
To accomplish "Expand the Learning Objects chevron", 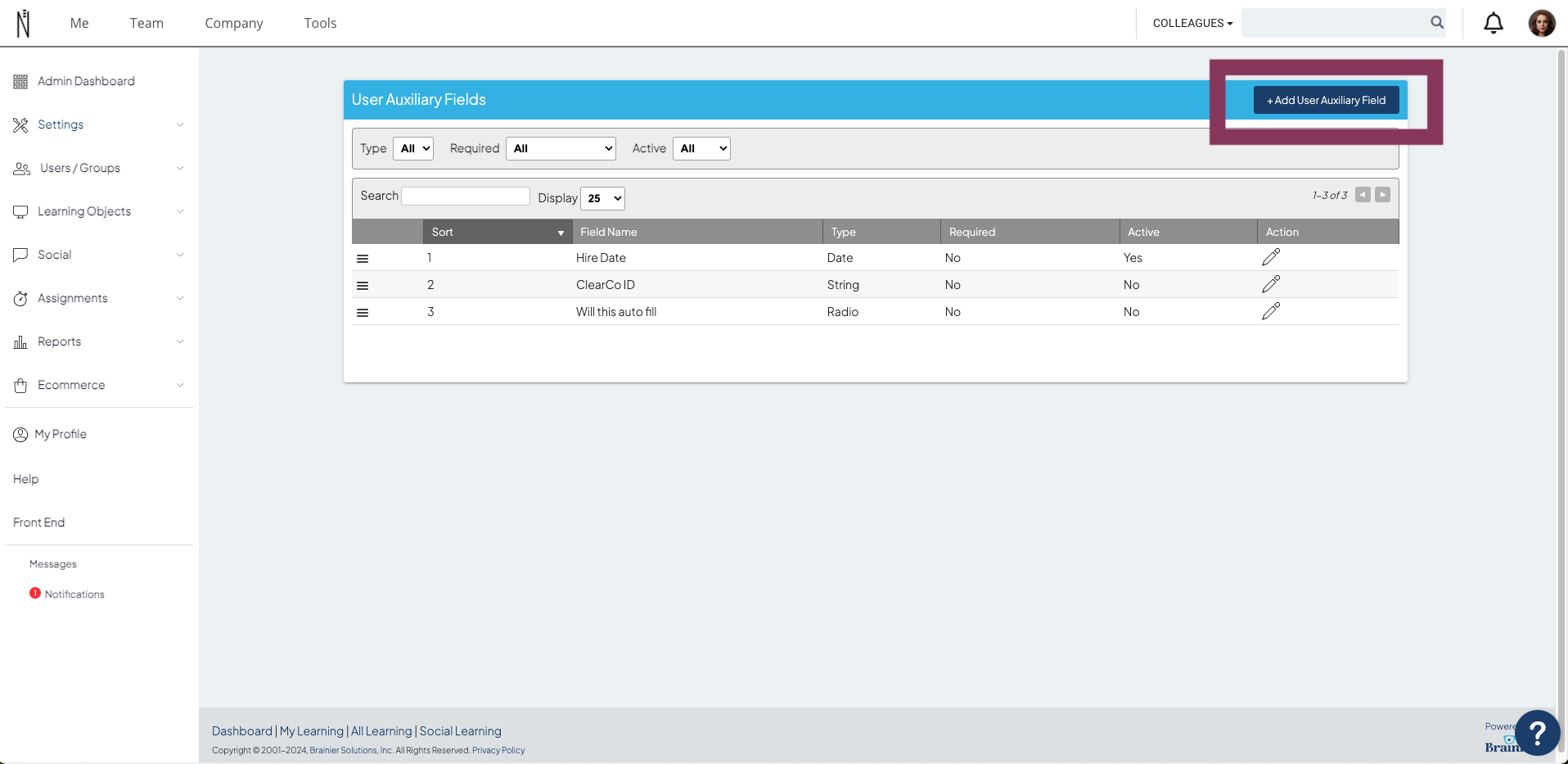I will (180, 211).
